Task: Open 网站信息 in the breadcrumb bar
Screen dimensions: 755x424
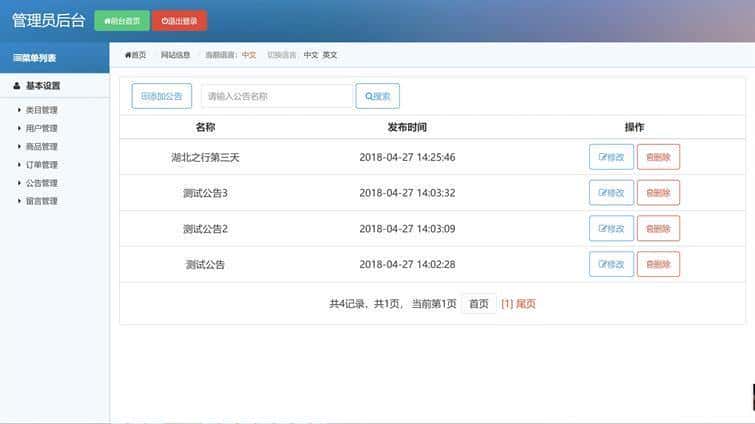Action: tap(175, 55)
